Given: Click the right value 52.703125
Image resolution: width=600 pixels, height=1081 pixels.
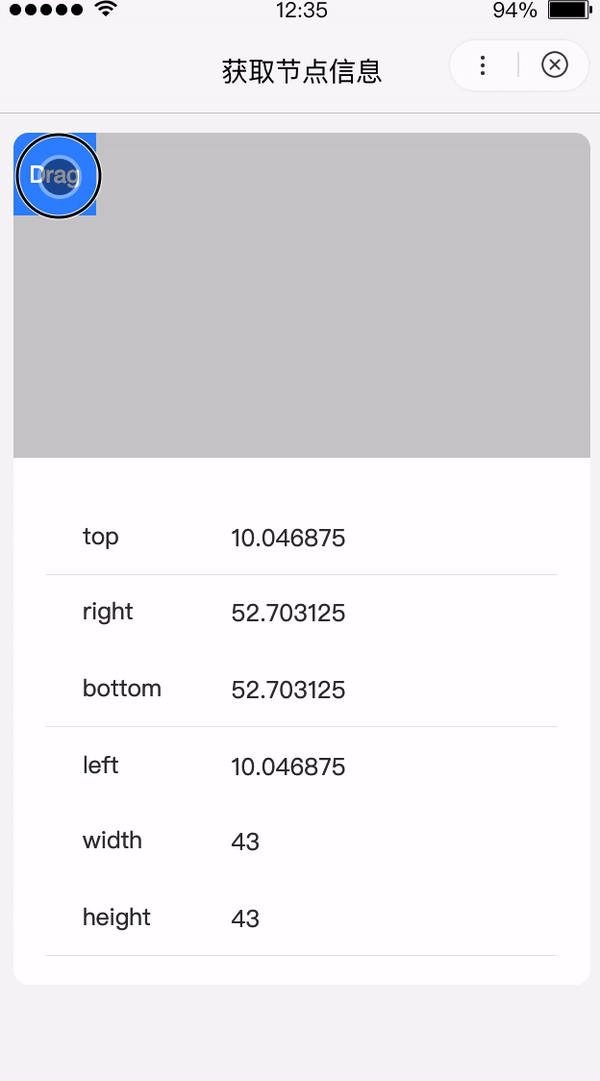Looking at the screenshot, I should click(288, 614).
